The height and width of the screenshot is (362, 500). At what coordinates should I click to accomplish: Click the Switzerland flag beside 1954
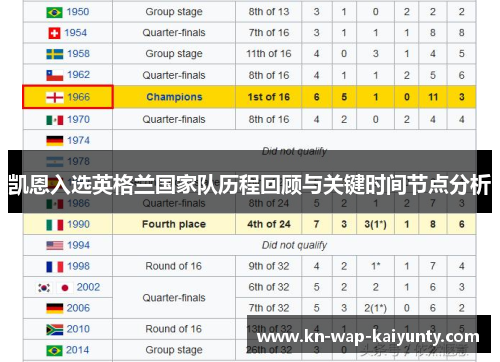coord(54,33)
